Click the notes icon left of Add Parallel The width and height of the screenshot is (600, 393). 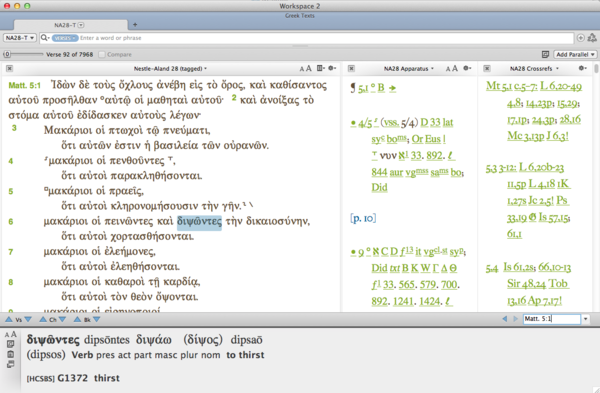coord(545,54)
